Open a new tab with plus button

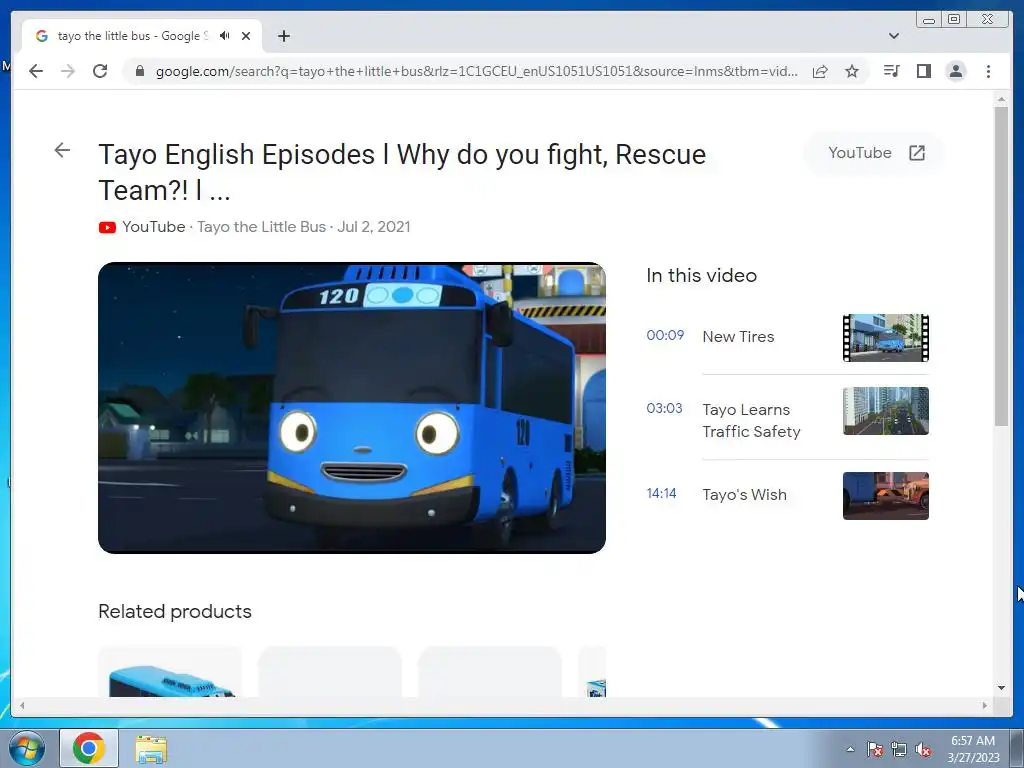pyautogui.click(x=283, y=36)
